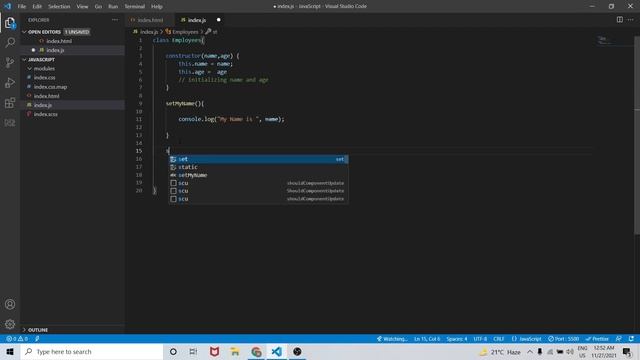
Task: Click the Windows Start button
Action: [x=10, y=351]
